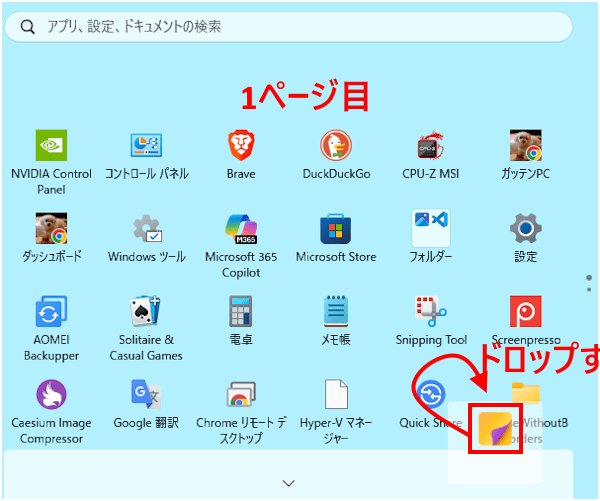Open Caesium Image Compressor
600x501 pixels.
(x=51, y=394)
